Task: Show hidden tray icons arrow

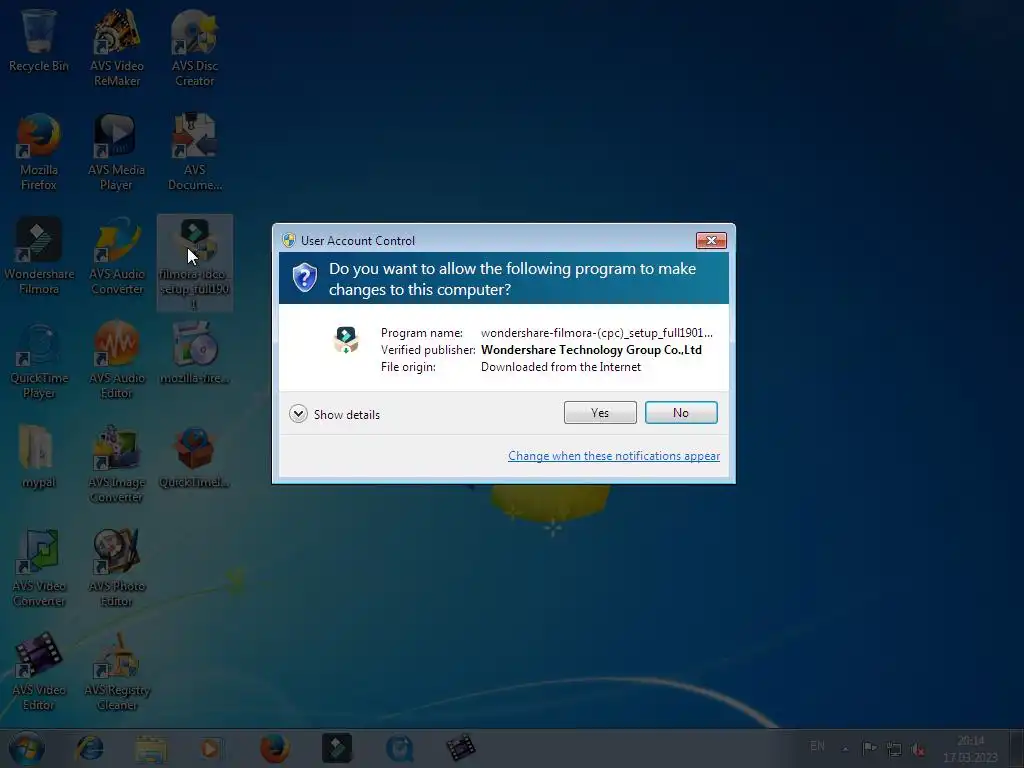Action: (x=845, y=748)
